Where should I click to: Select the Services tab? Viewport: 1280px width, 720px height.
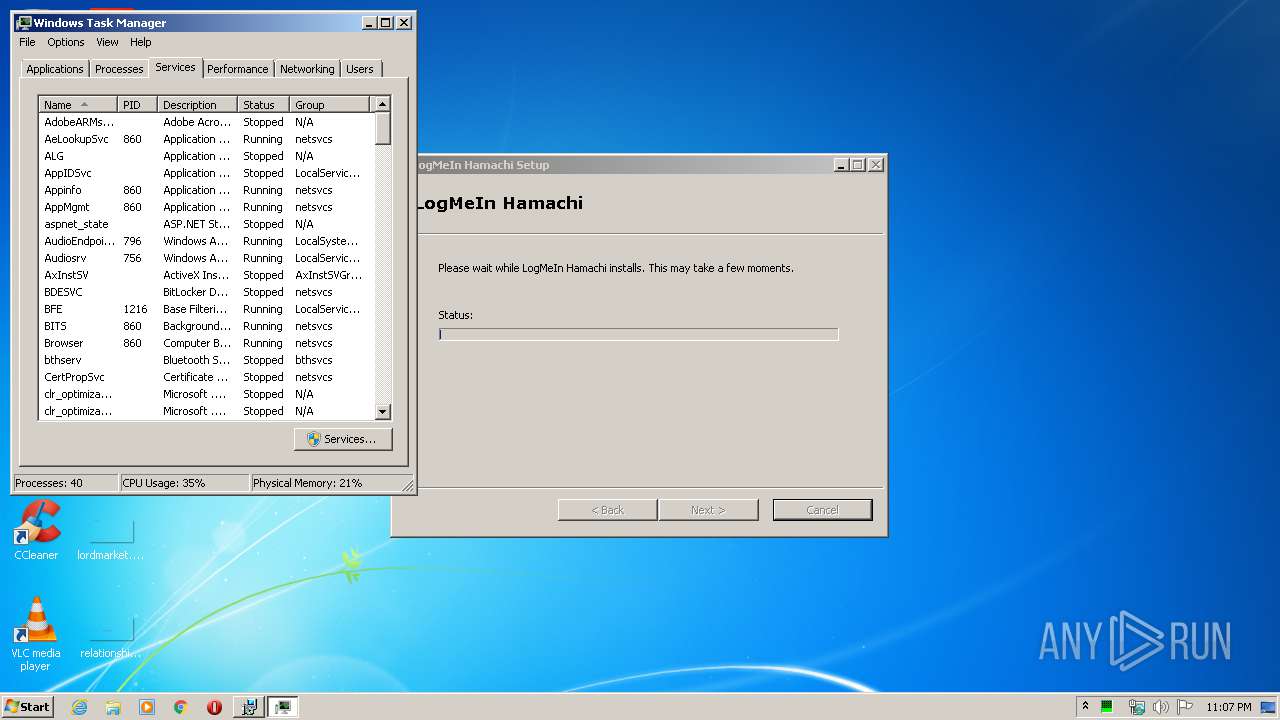[175, 67]
